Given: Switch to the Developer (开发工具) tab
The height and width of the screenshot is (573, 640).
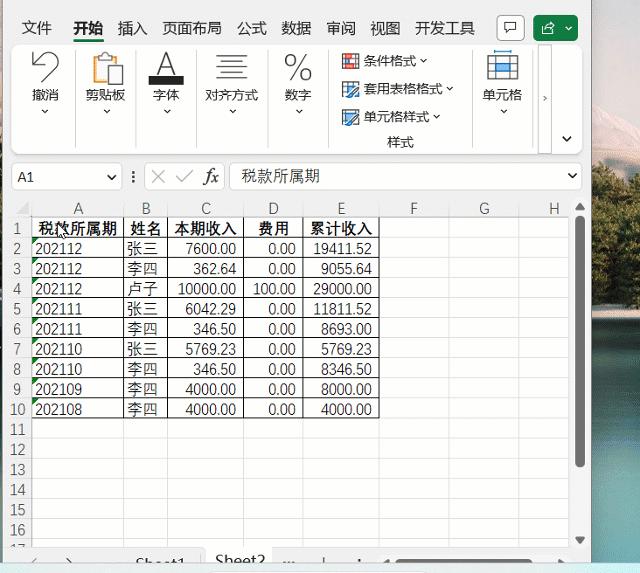Looking at the screenshot, I should coord(444,28).
